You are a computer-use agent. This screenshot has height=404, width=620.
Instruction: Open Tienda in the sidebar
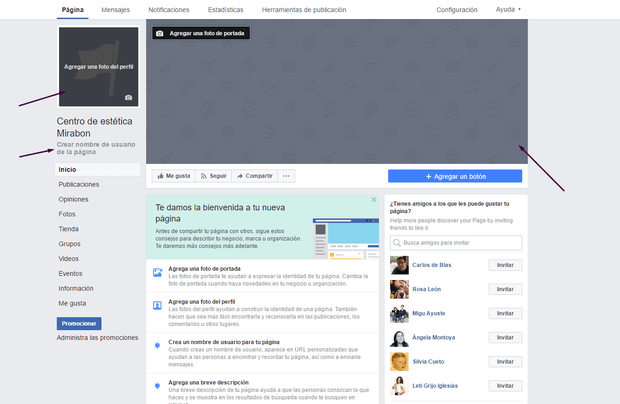click(x=68, y=229)
